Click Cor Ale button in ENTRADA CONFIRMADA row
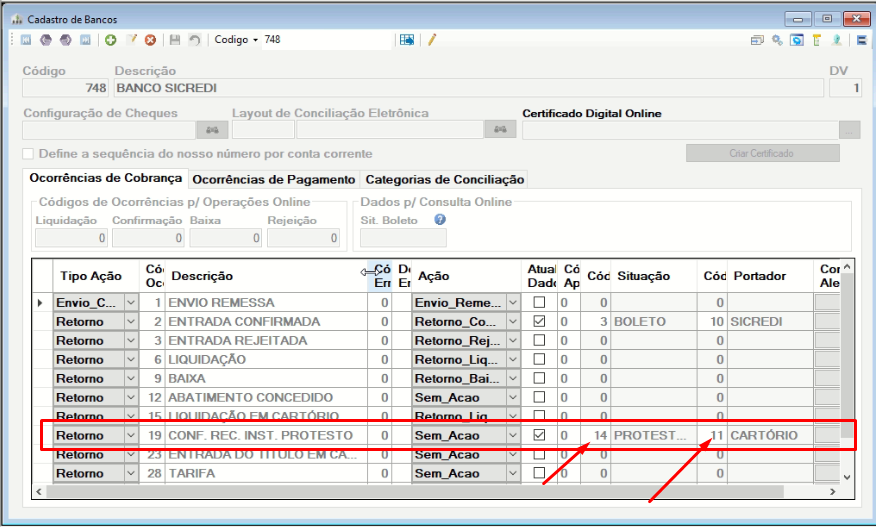This screenshot has width=876, height=527. (827, 322)
